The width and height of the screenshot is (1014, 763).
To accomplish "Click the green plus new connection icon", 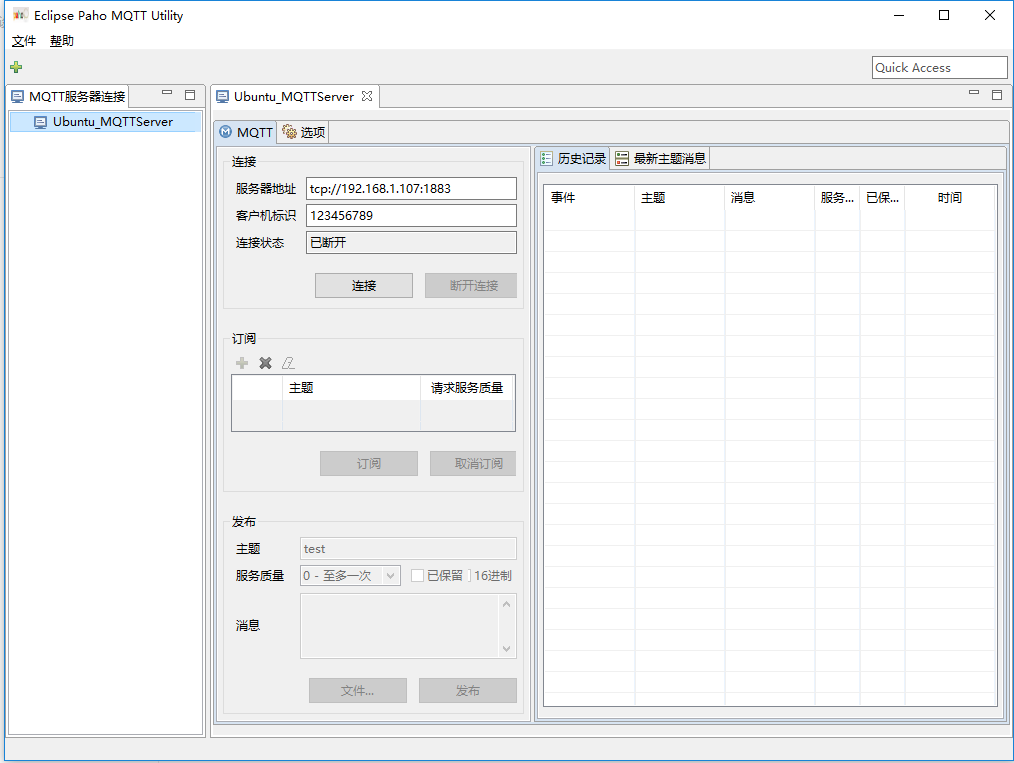I will (16, 67).
